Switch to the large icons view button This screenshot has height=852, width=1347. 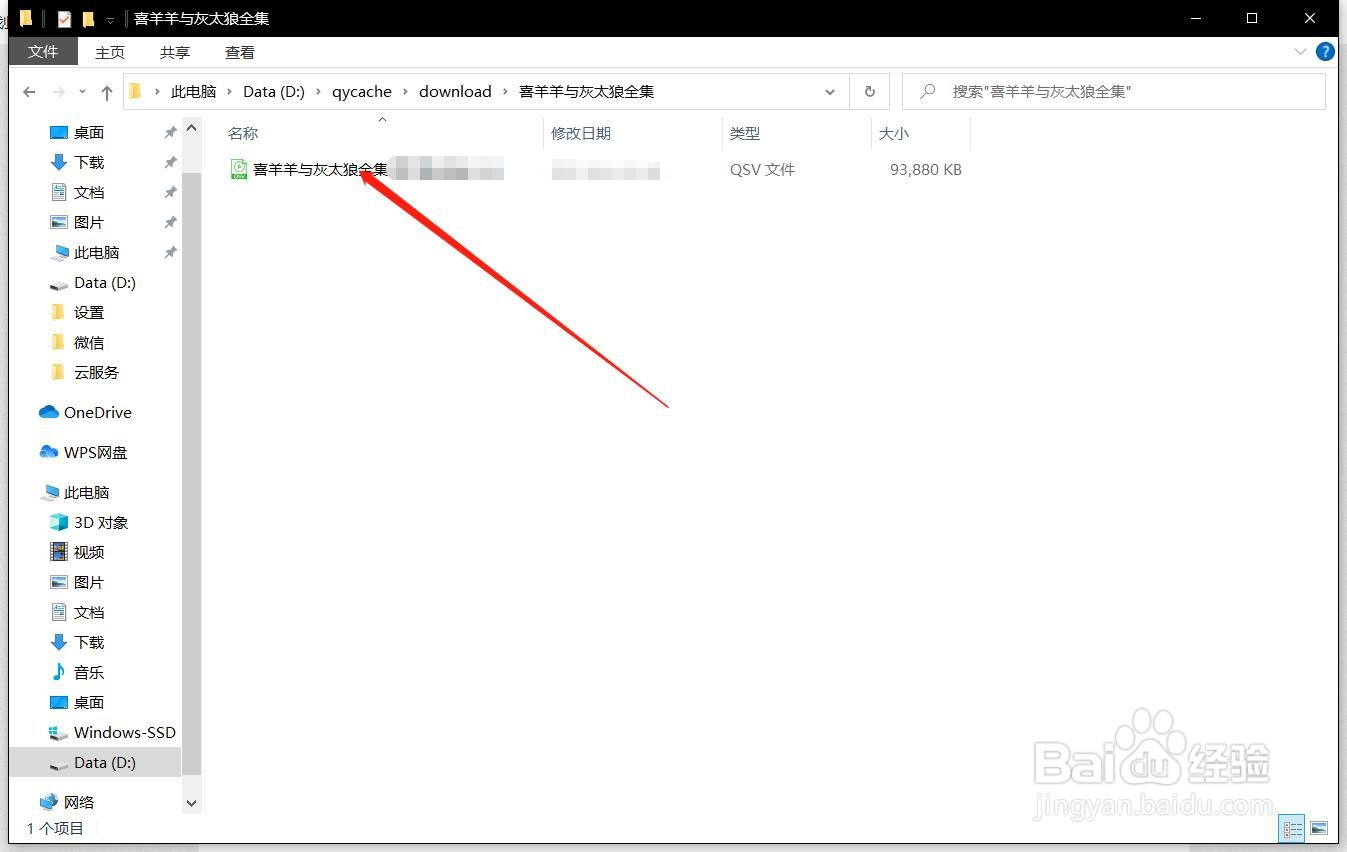(1319, 829)
